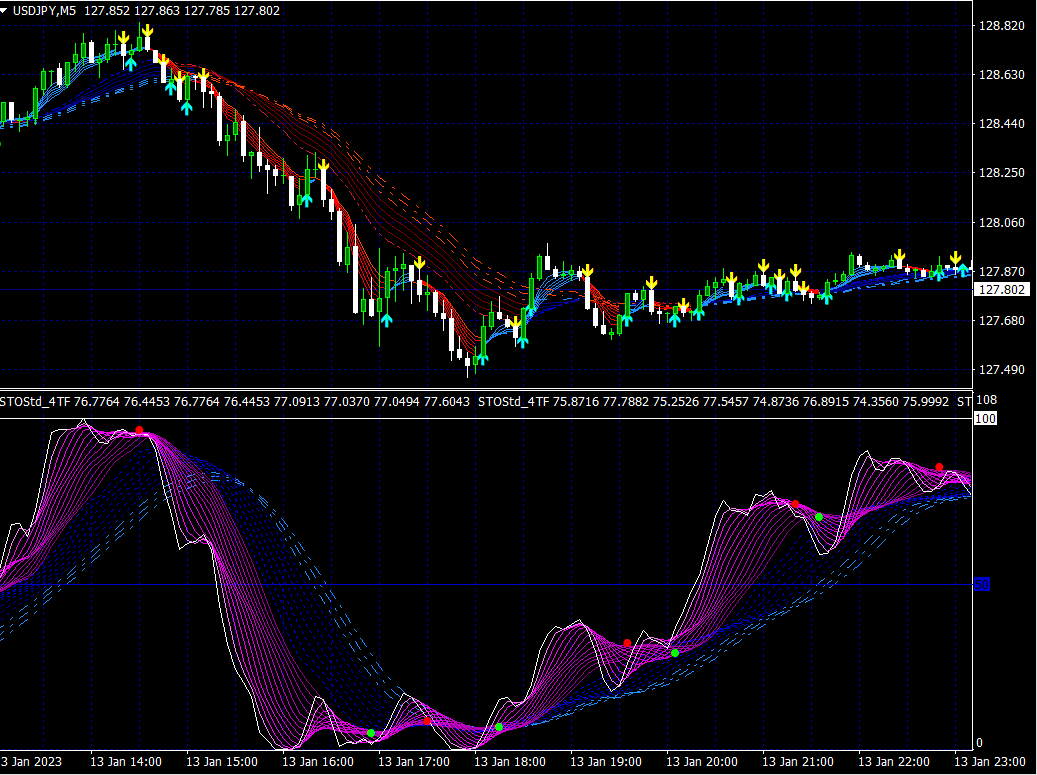
Task: Click the indicator level label 100
Action: point(985,419)
